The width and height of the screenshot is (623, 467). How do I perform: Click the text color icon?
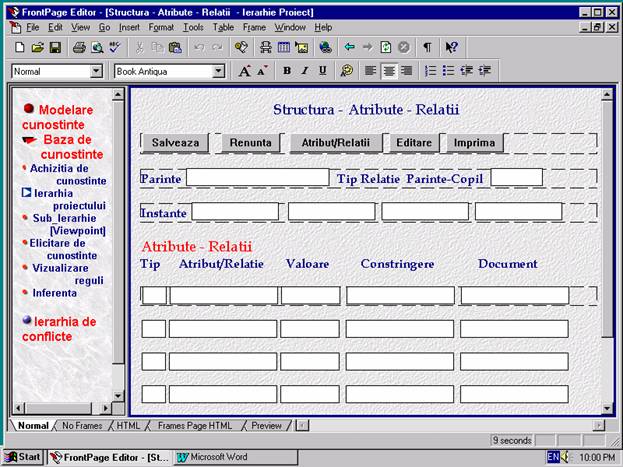tap(347, 71)
